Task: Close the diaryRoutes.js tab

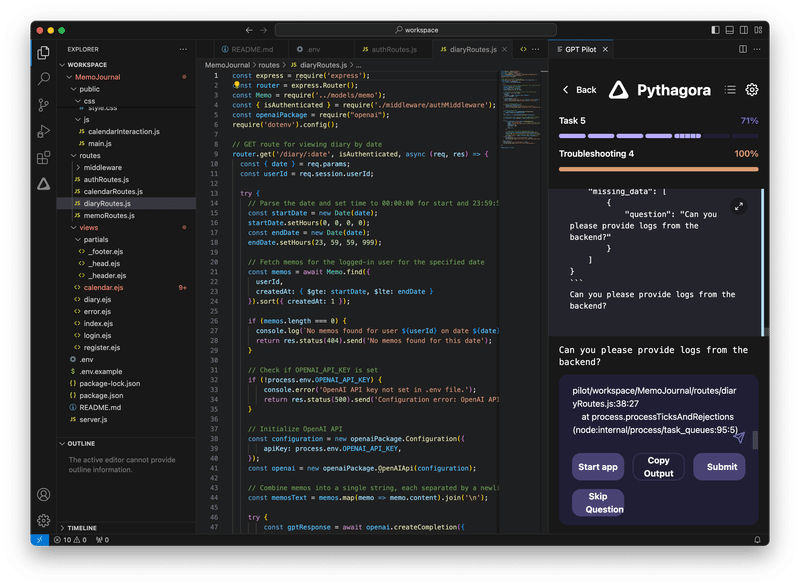Action: tap(505, 49)
